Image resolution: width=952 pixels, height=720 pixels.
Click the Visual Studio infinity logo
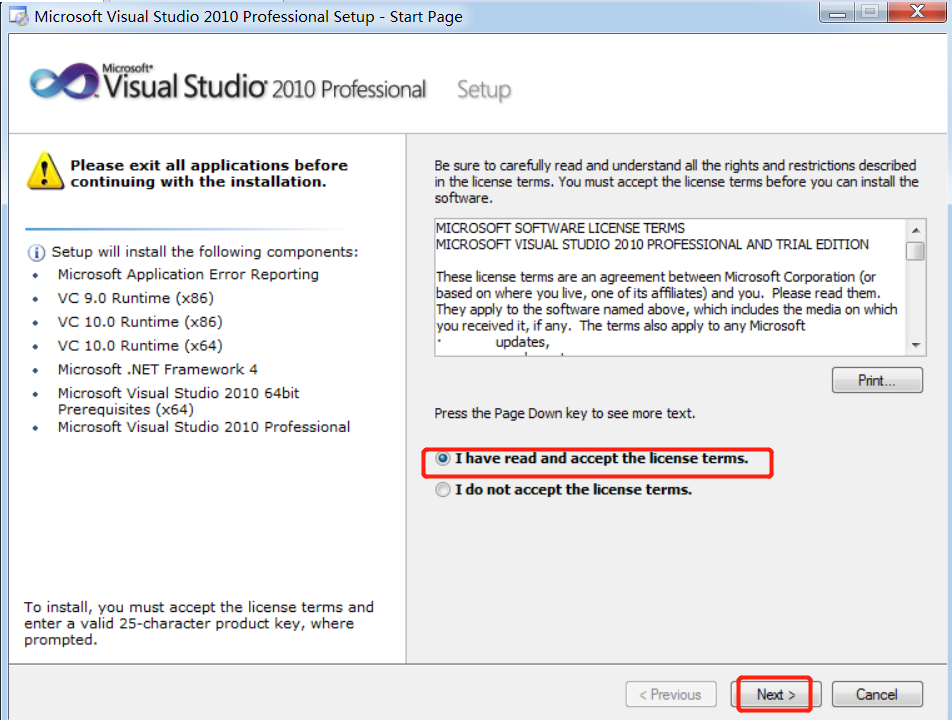coord(65,83)
